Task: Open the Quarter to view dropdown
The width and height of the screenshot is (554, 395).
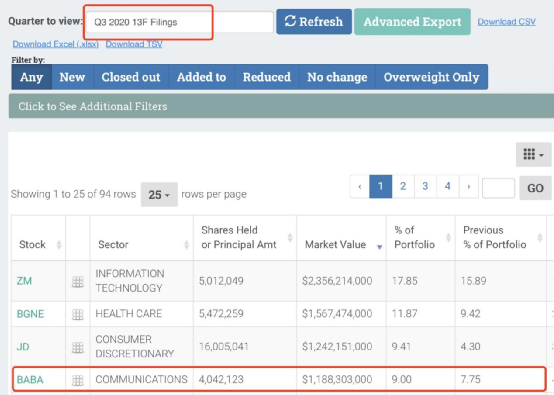Action: pos(179,22)
